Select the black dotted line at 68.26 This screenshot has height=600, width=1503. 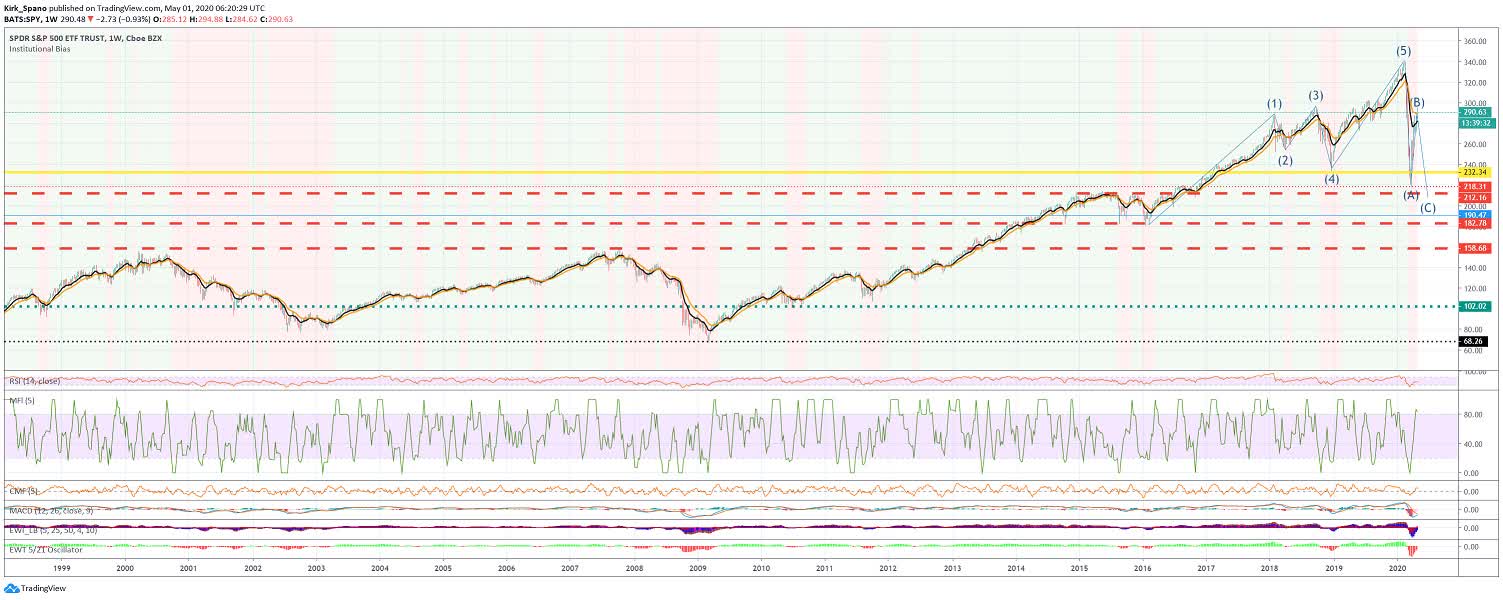coord(730,342)
